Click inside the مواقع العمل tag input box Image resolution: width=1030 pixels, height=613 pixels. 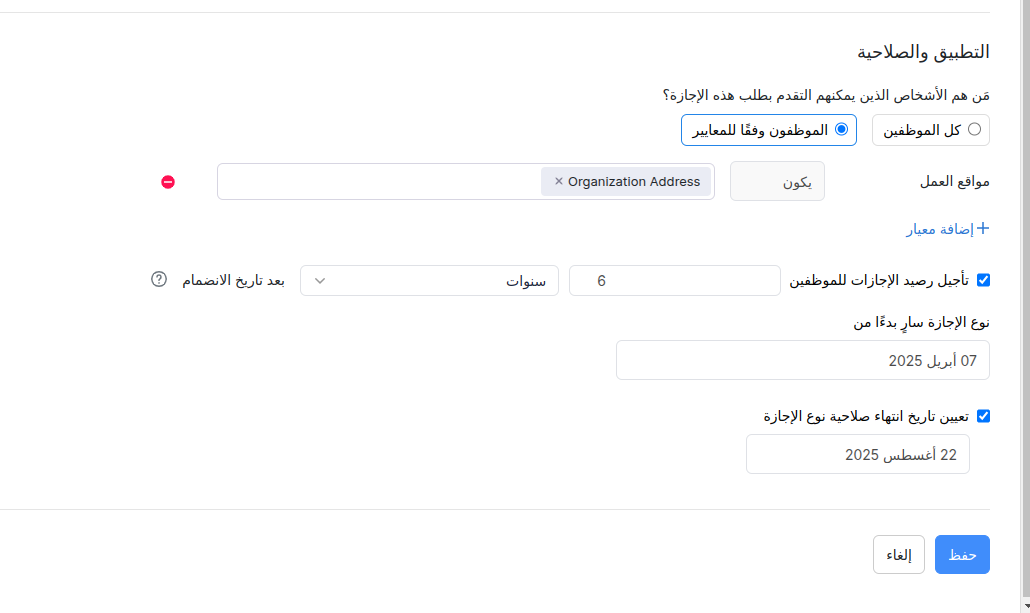(x=380, y=182)
